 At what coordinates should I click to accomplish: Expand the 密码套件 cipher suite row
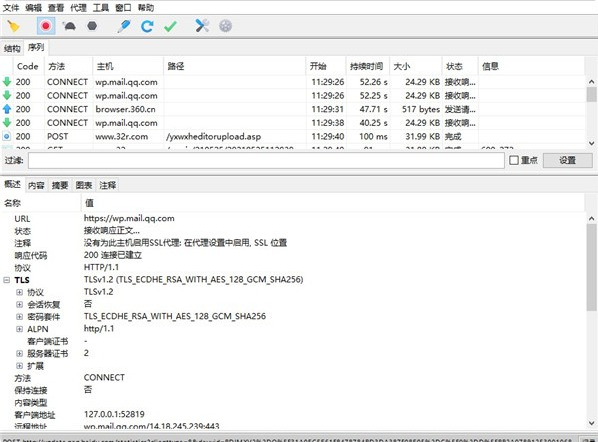19,317
